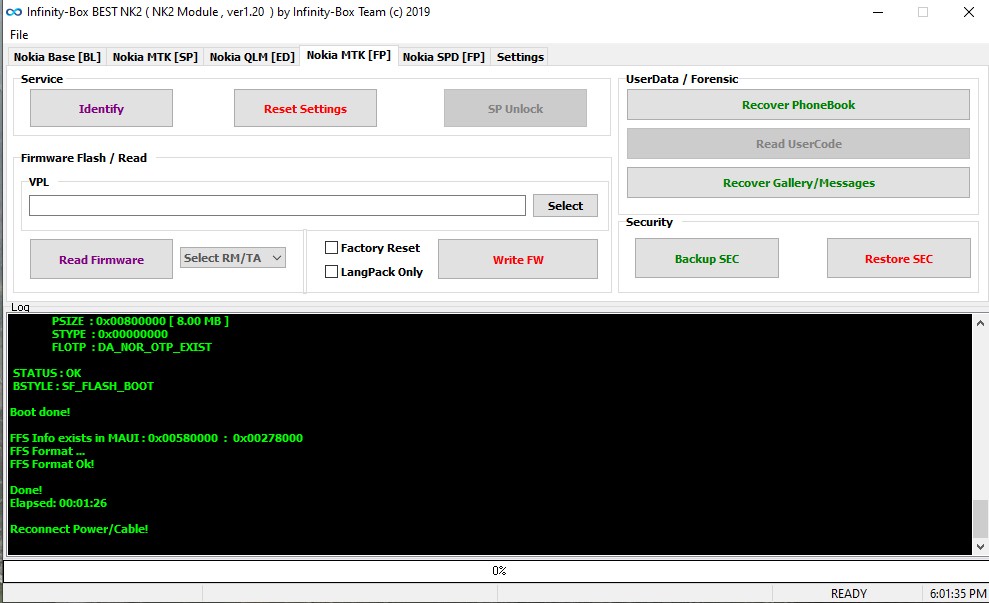989x603 pixels.
Task: Click the VPL file path field
Action: [x=277, y=206]
